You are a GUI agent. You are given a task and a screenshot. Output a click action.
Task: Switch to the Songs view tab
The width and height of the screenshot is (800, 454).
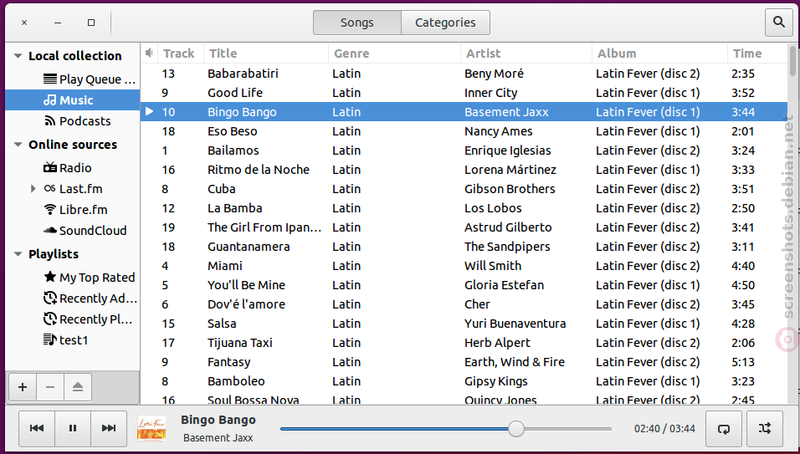(x=357, y=22)
